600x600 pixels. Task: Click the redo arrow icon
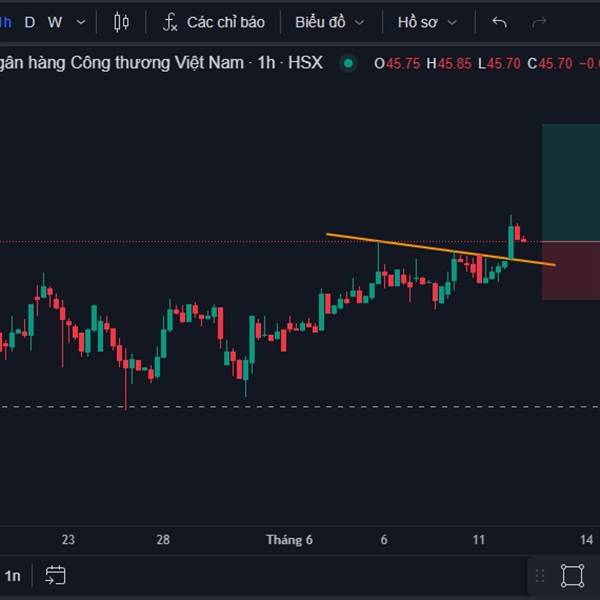(539, 23)
